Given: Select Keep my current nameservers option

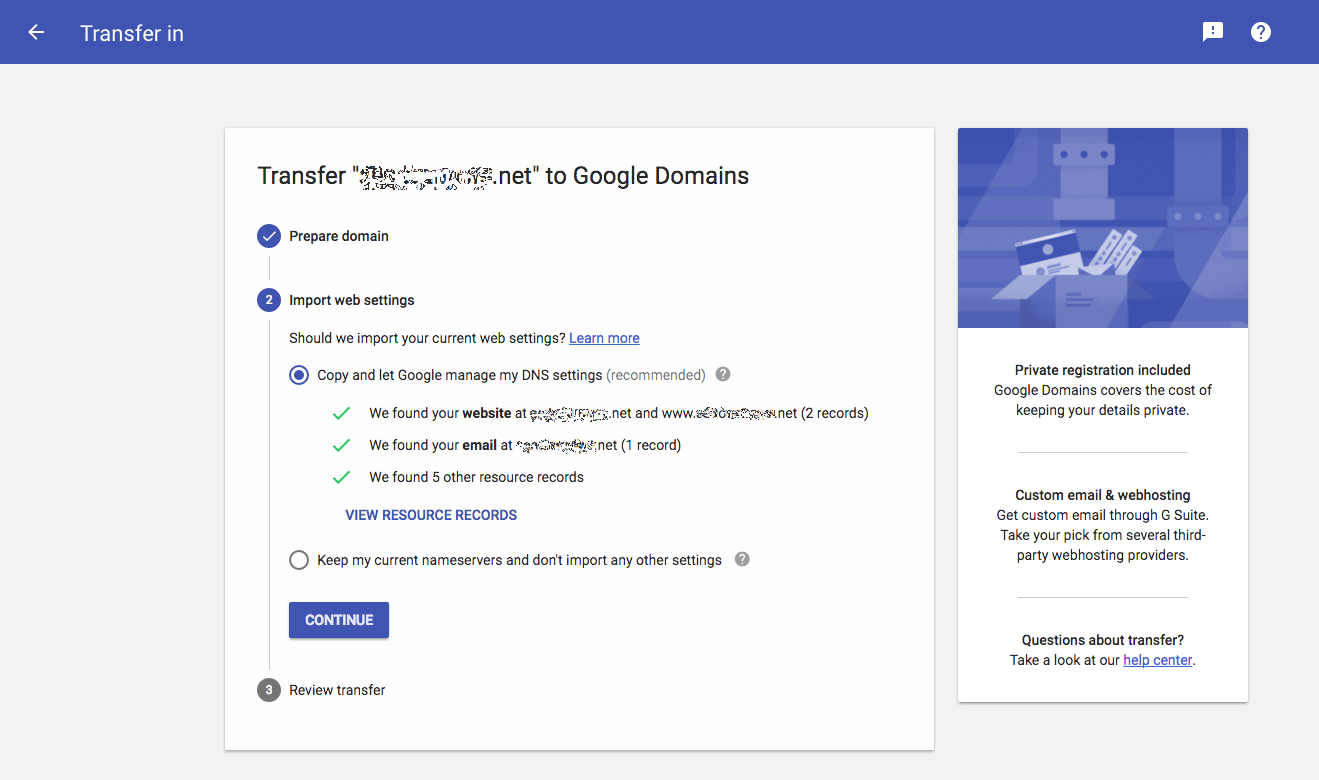Looking at the screenshot, I should tap(299, 560).
